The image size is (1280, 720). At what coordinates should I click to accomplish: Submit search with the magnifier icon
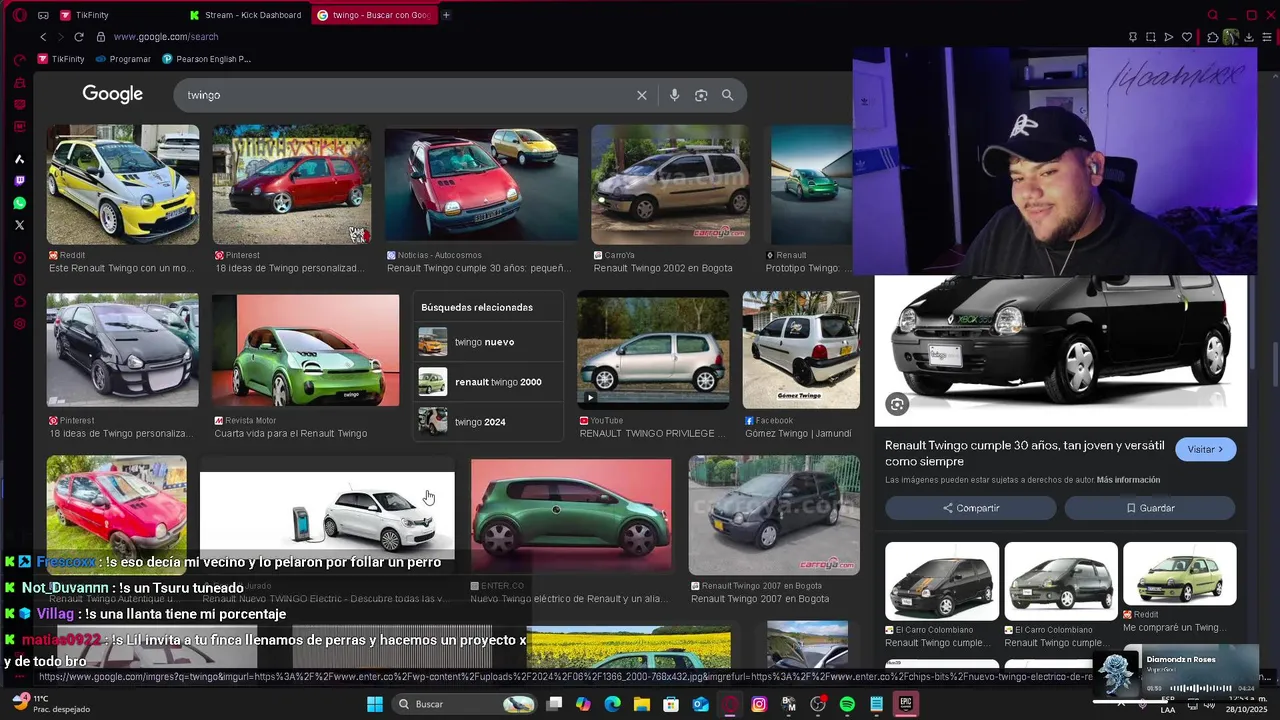pos(728,95)
